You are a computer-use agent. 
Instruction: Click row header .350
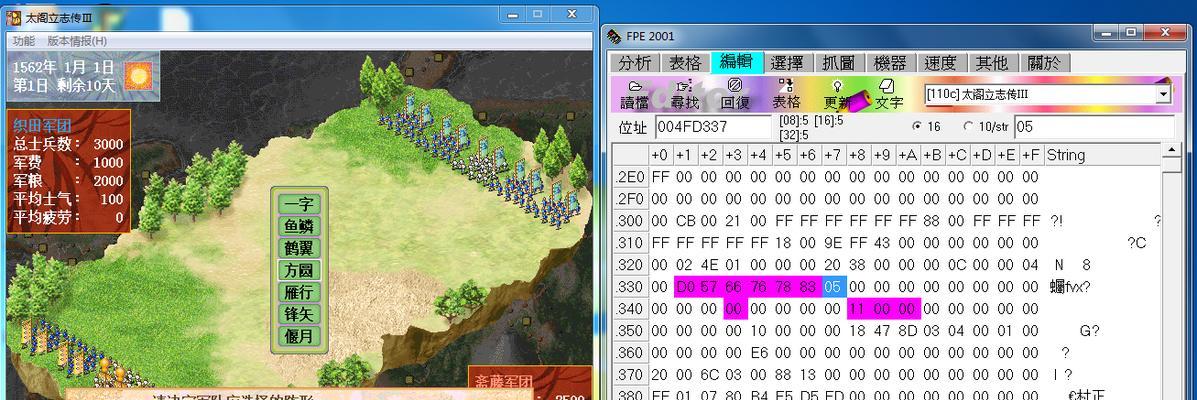630,331
